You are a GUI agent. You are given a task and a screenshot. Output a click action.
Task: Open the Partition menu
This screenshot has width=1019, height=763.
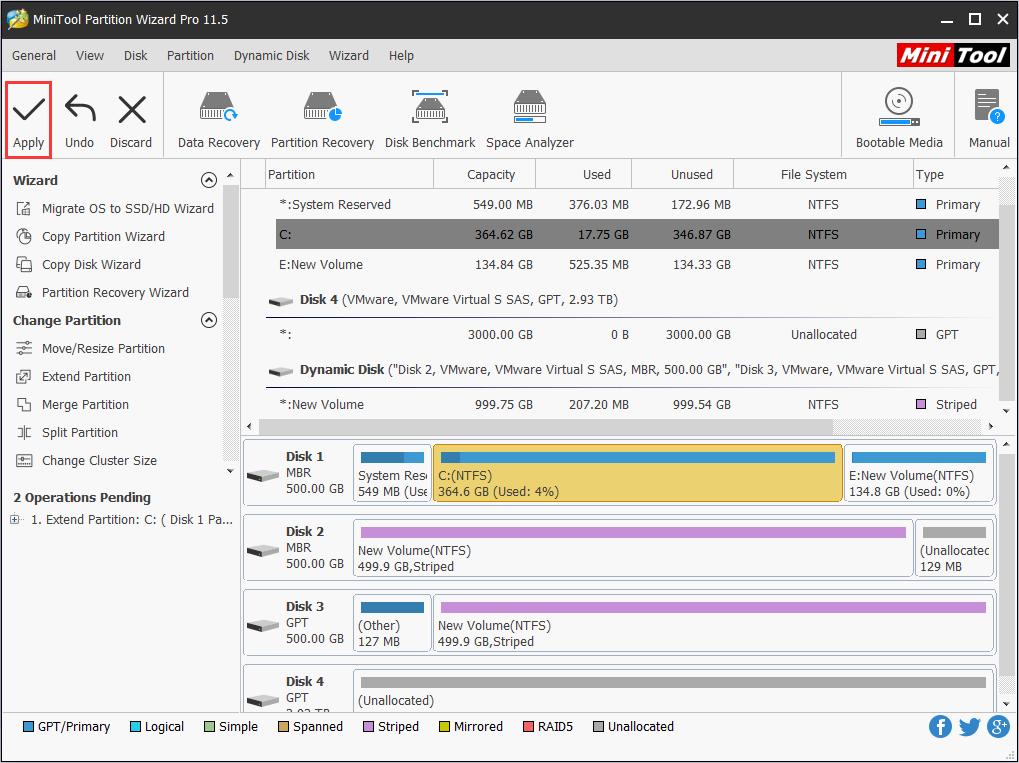click(x=190, y=56)
